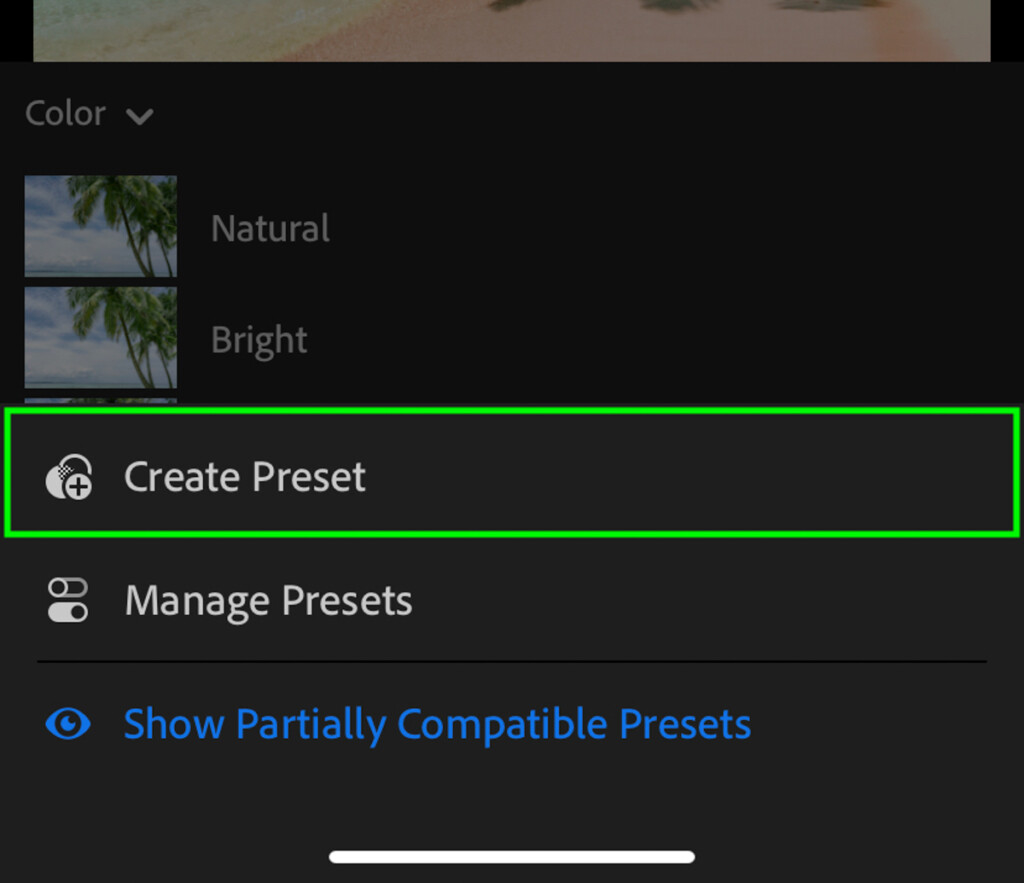Tap the Manage Presets toggles icon
The width and height of the screenshot is (1024, 883).
68,600
